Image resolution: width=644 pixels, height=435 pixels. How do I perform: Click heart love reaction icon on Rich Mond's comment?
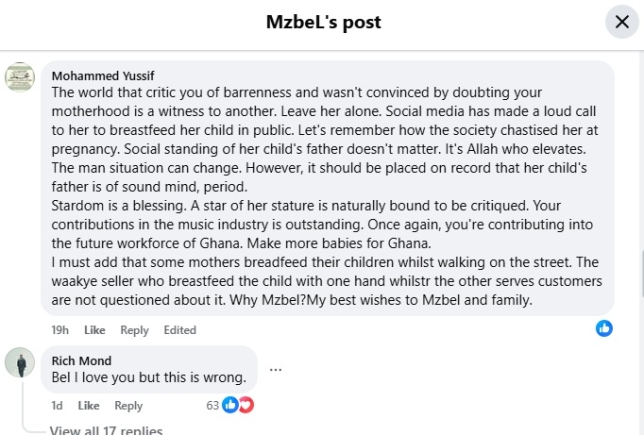click(x=245, y=405)
